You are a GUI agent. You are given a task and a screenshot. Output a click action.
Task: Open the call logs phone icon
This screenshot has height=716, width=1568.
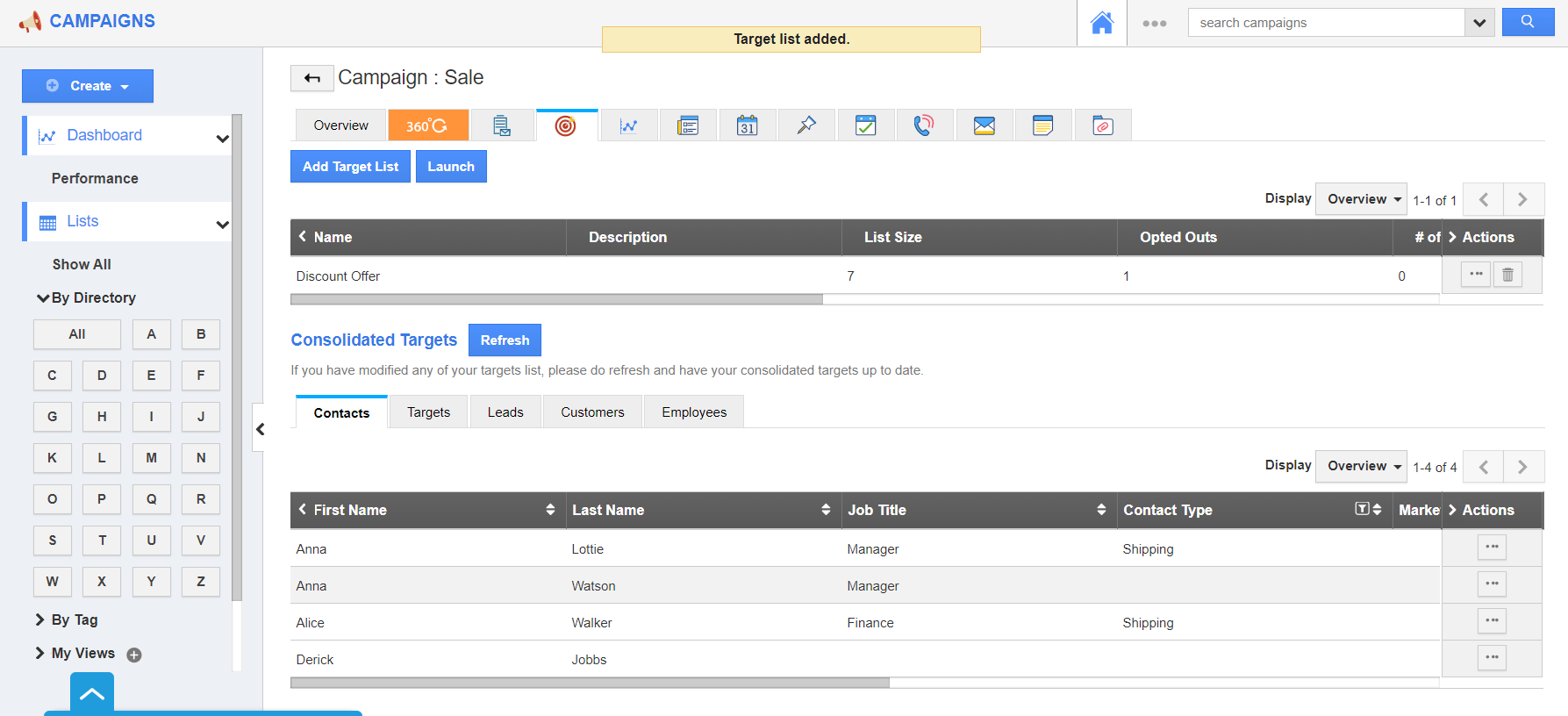click(924, 125)
